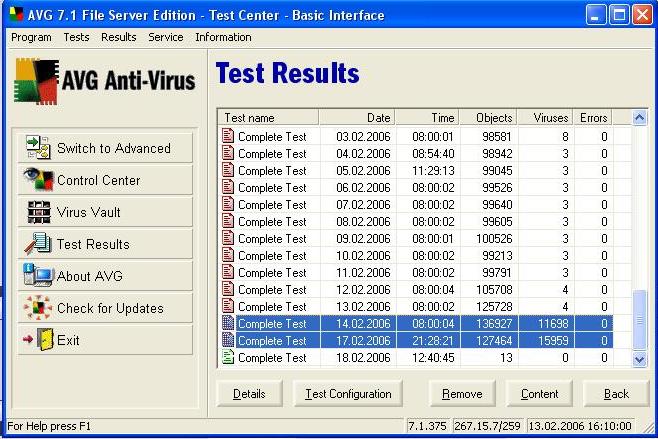Click the results list scroll up arrow

click(639, 118)
